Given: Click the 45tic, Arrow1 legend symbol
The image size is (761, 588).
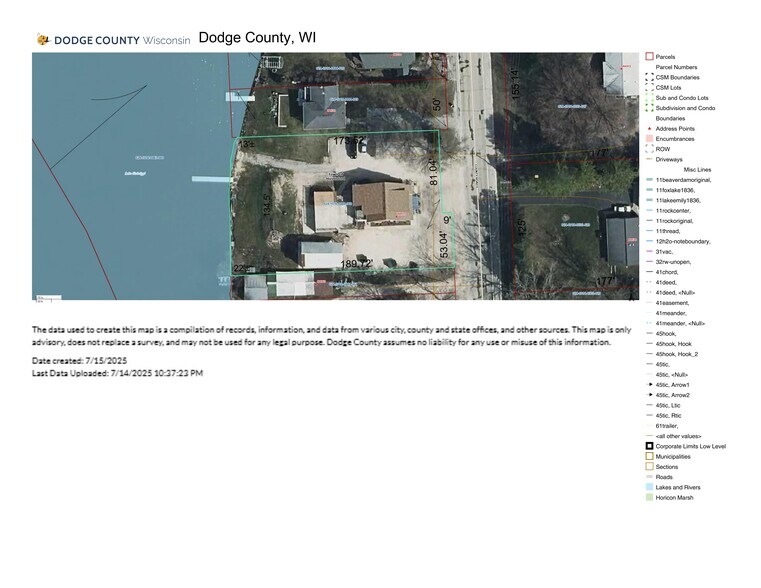Looking at the screenshot, I should (649, 385).
